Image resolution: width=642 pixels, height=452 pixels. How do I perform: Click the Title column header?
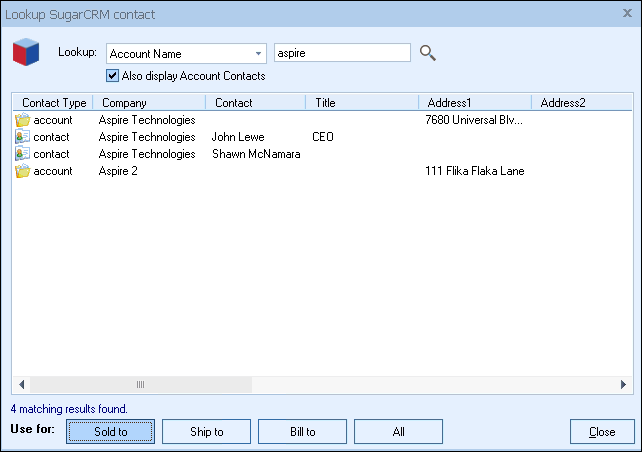tap(362, 102)
